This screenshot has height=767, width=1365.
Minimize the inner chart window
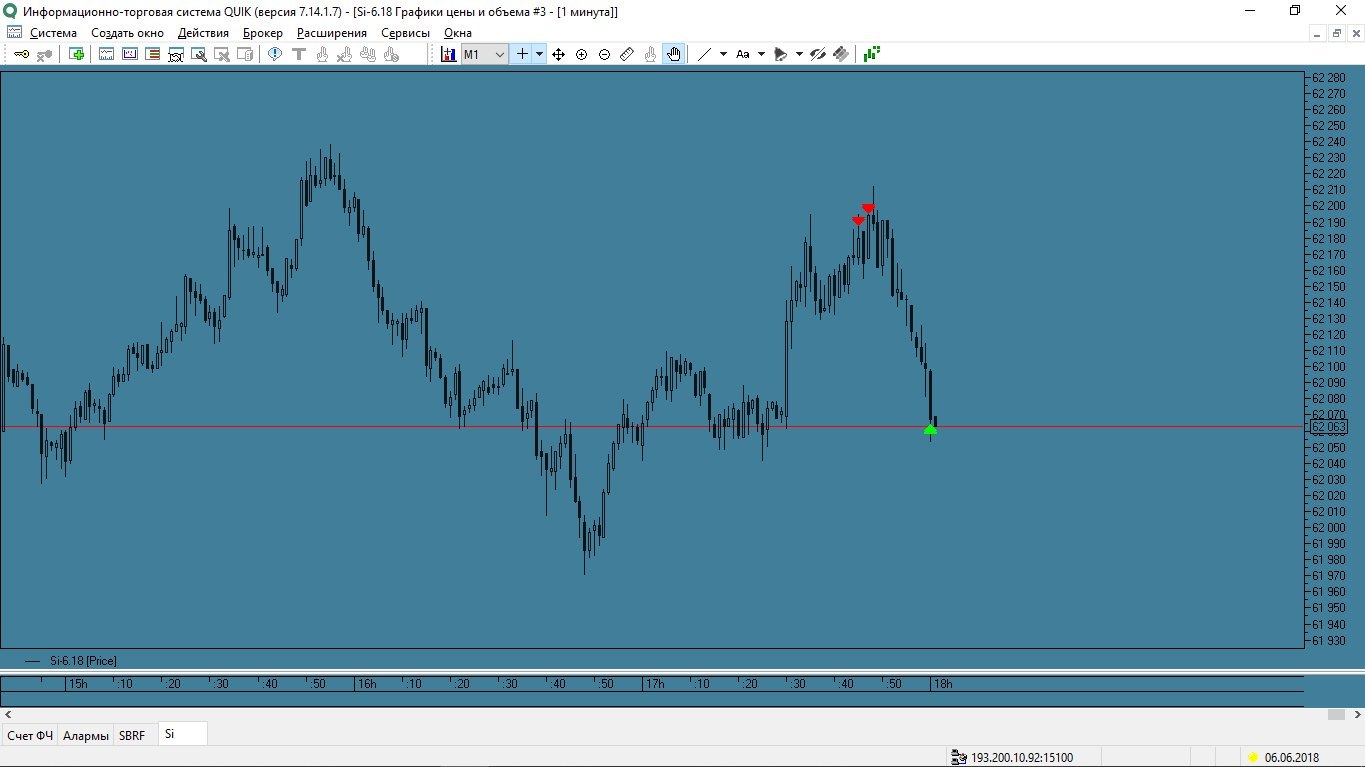click(x=1316, y=33)
